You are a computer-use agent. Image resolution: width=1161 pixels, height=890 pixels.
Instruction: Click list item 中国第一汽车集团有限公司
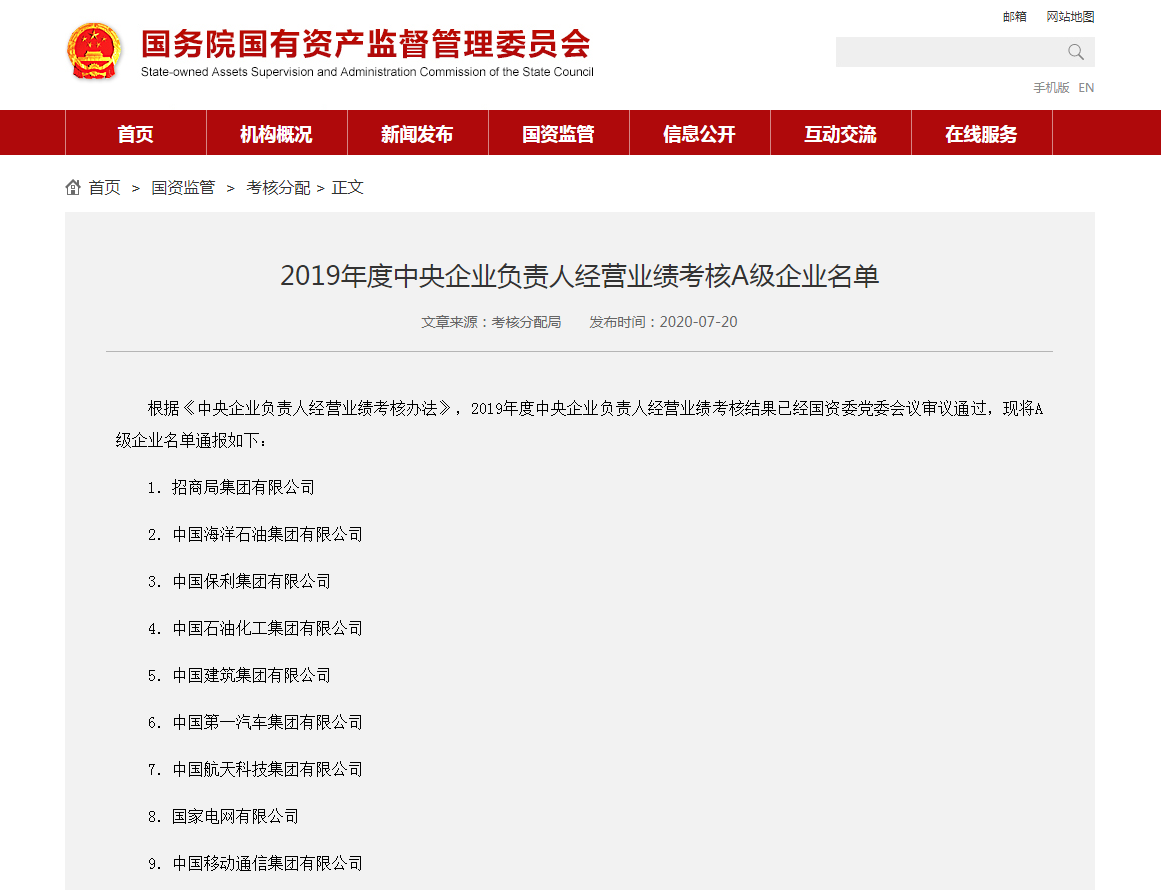coord(267,722)
